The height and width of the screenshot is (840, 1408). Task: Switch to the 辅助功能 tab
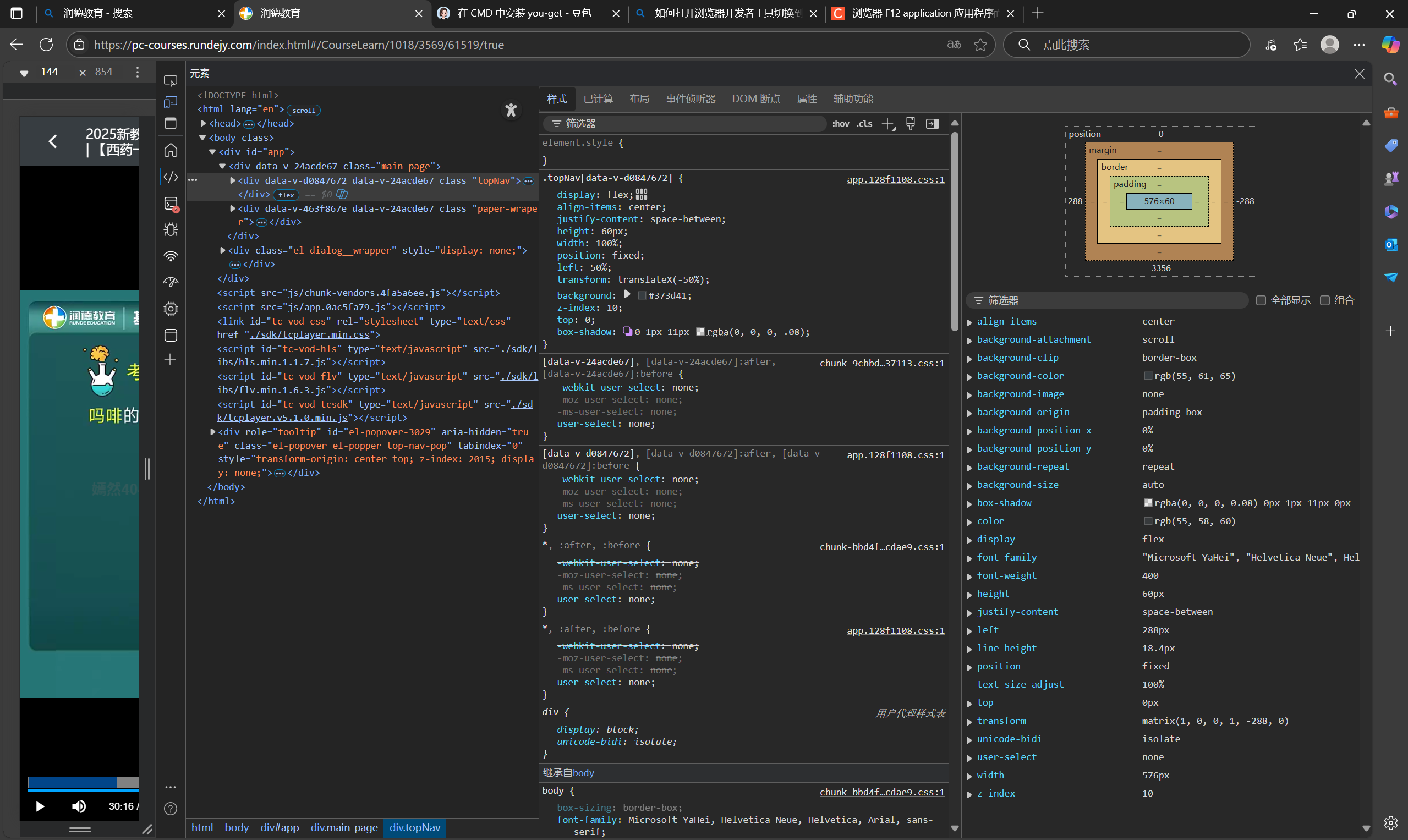pyautogui.click(x=853, y=98)
